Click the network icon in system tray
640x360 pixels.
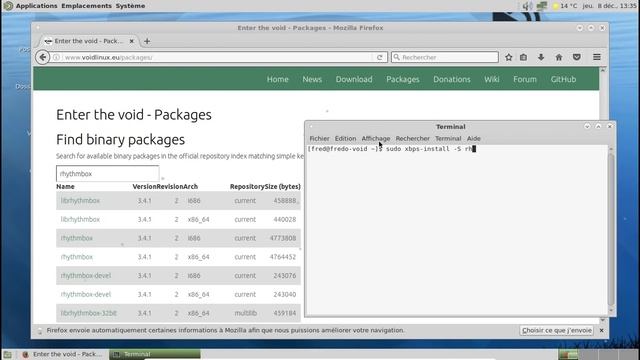coord(542,6)
